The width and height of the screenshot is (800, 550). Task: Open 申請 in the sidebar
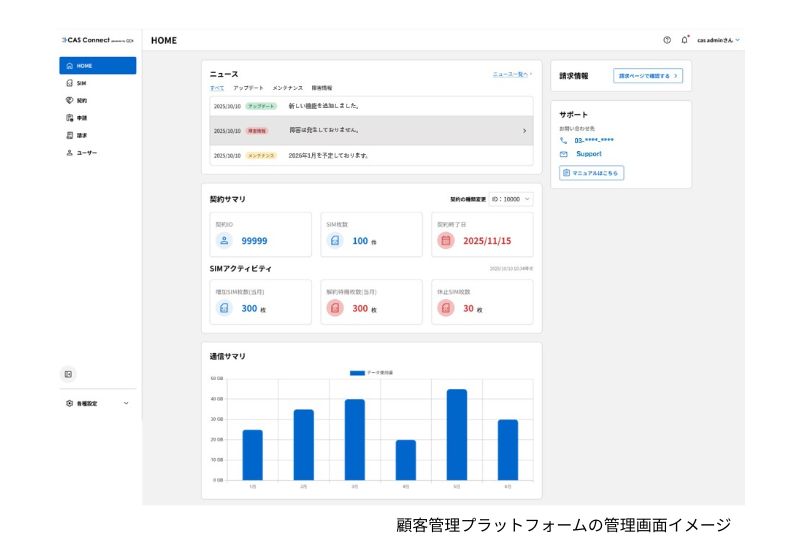[81, 118]
